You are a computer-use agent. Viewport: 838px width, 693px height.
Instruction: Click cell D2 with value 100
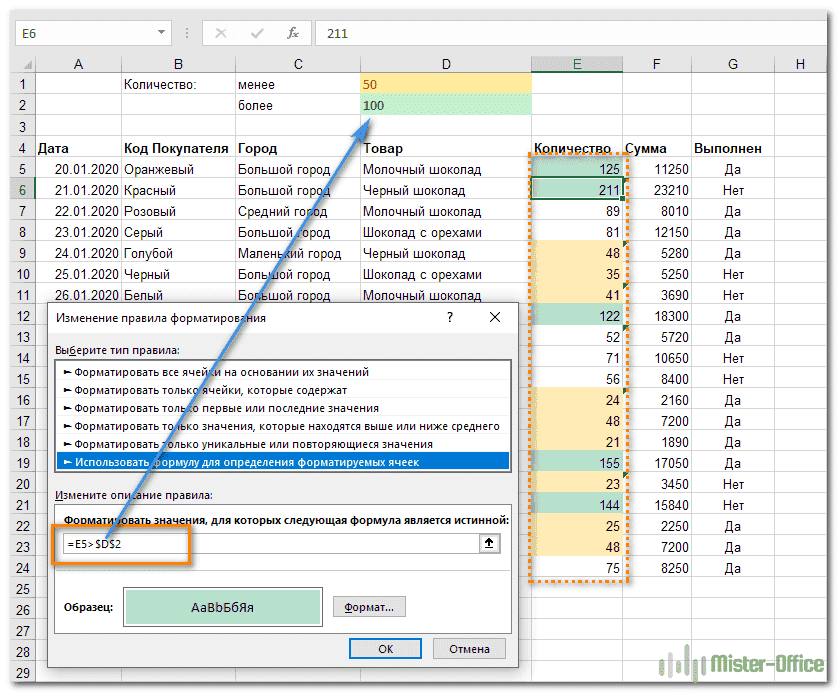tap(445, 106)
